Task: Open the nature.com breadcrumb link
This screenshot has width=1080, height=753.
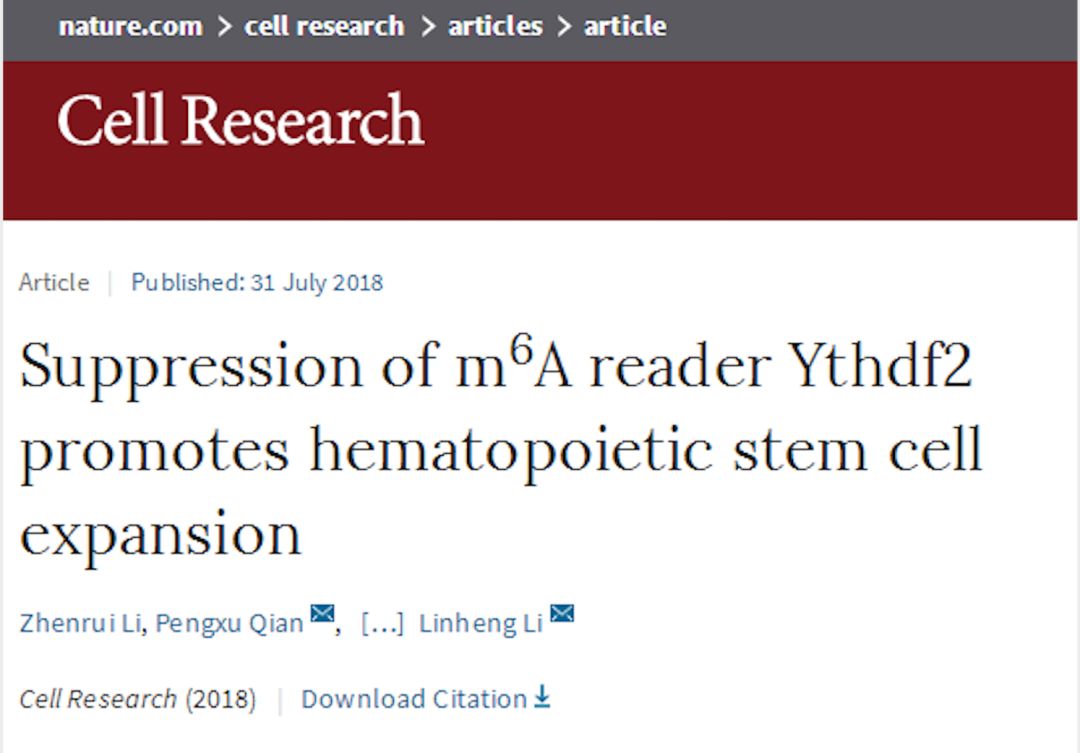Action: [131, 26]
